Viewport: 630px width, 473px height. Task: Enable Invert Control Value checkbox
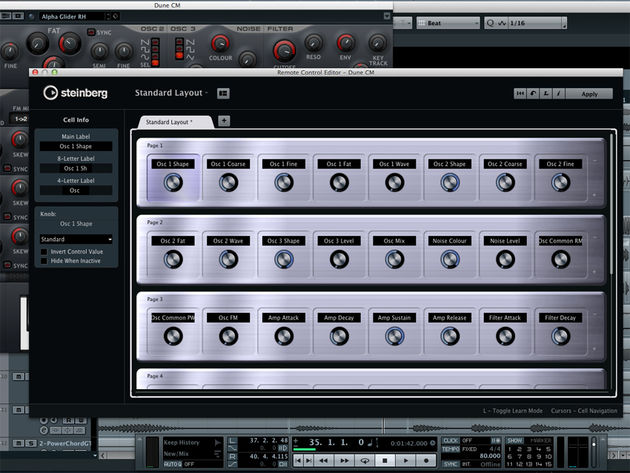44,252
